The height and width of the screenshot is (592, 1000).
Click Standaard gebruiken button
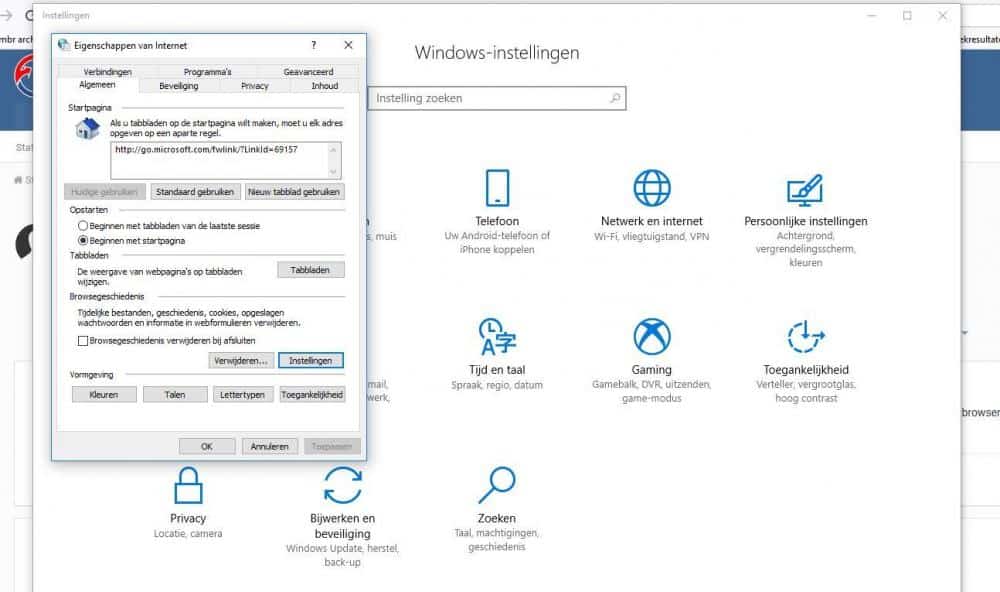(195, 192)
